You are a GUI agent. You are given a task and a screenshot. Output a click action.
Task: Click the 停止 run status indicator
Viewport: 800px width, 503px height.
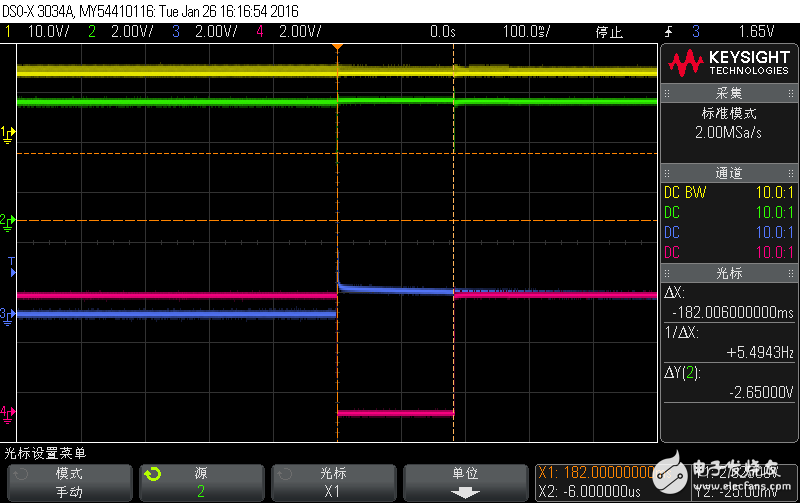pyautogui.click(x=610, y=32)
